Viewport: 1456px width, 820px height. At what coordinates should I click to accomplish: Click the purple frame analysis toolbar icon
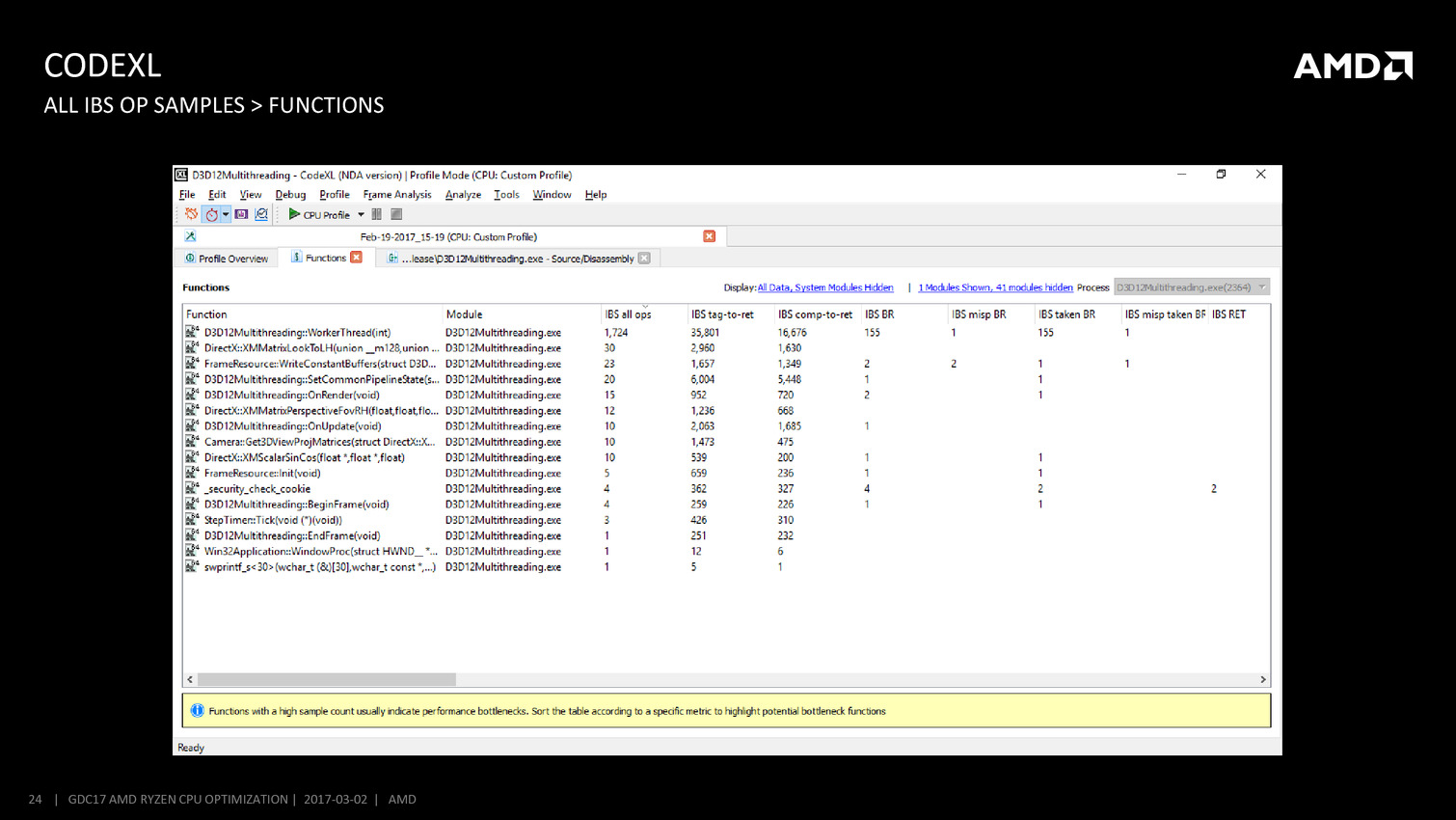tap(241, 214)
